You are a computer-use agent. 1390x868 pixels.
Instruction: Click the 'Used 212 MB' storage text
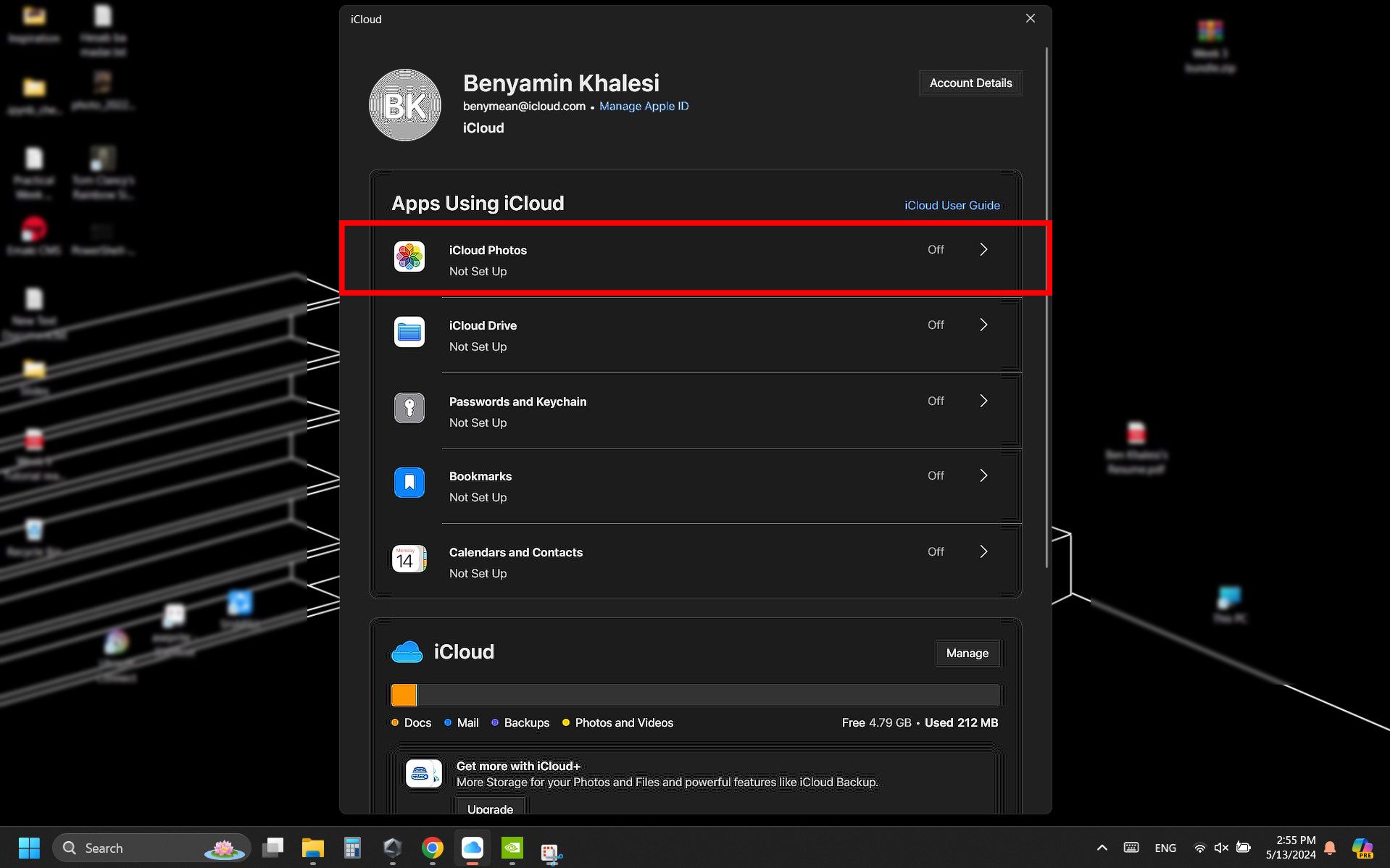(961, 722)
